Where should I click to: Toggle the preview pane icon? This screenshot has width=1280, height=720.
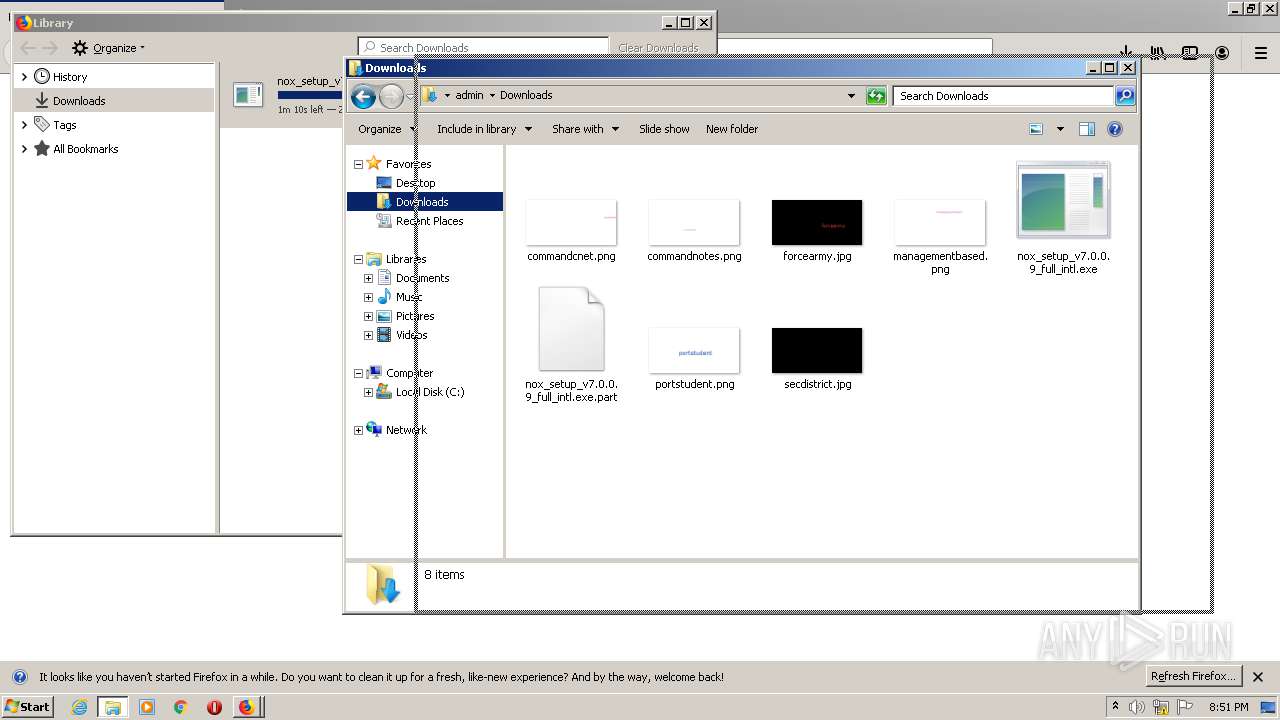[x=1087, y=129]
